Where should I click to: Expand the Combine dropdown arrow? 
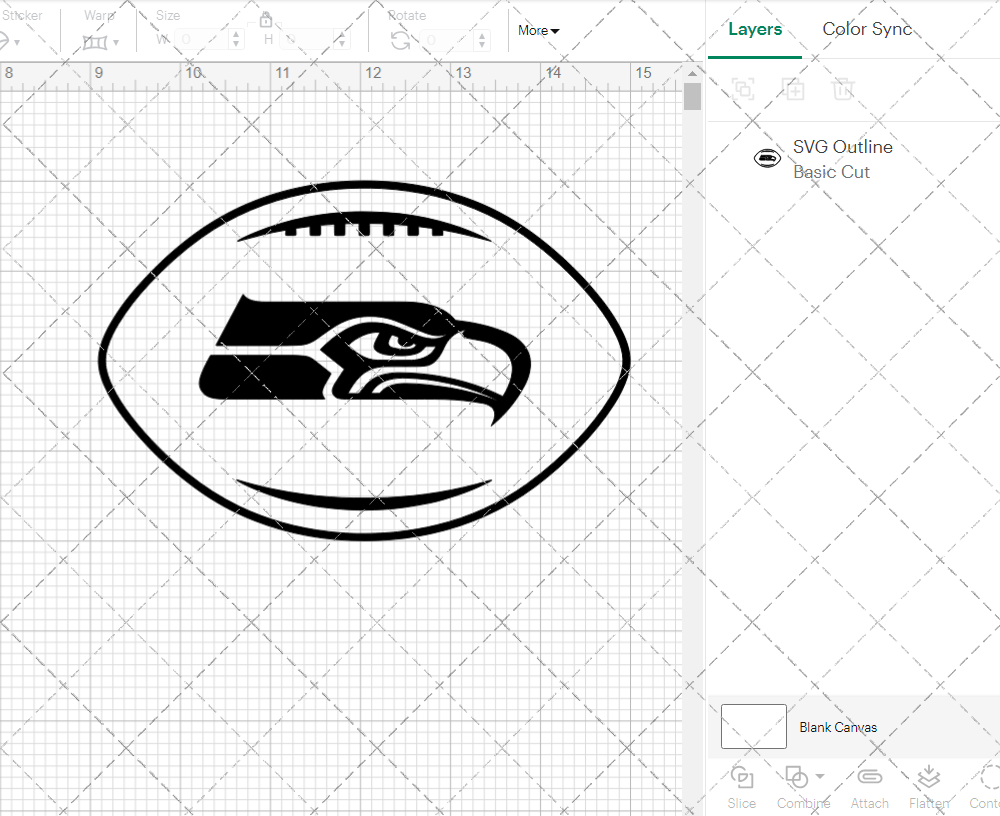click(820, 776)
